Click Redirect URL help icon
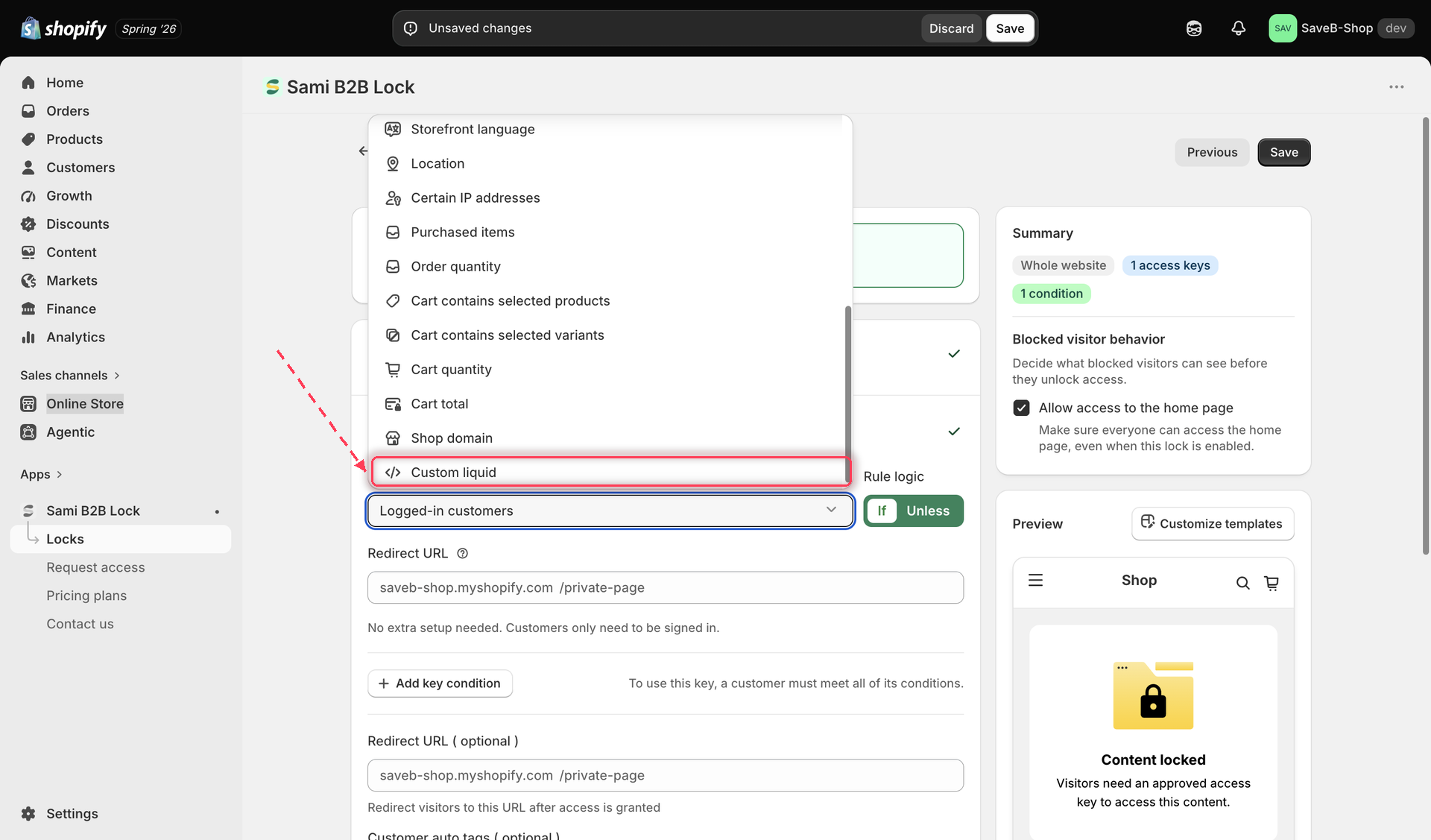This screenshot has height=840, width=1431. [x=462, y=554]
